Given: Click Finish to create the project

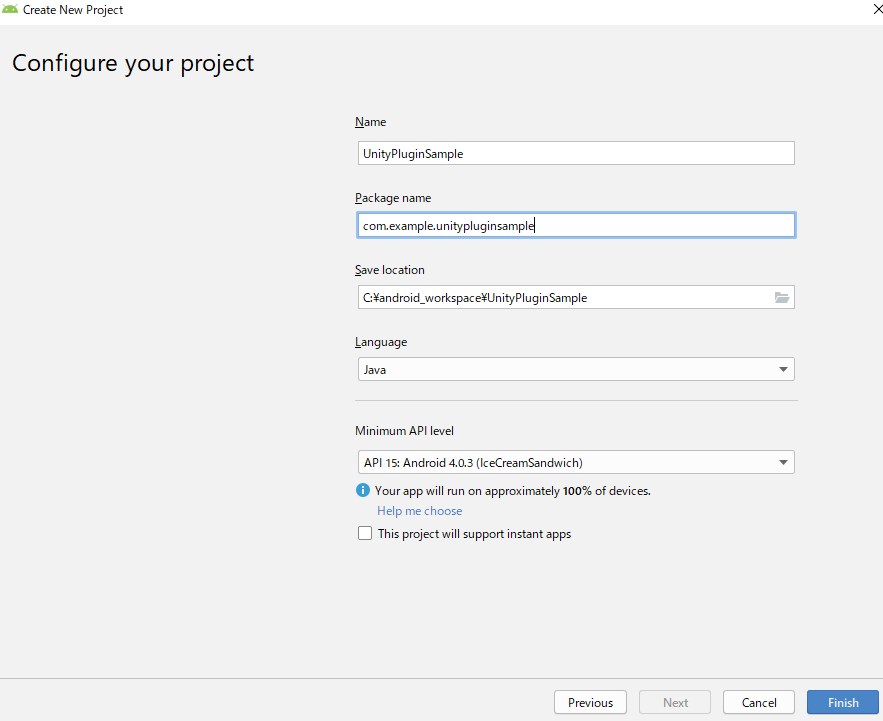Looking at the screenshot, I should coord(843,702).
